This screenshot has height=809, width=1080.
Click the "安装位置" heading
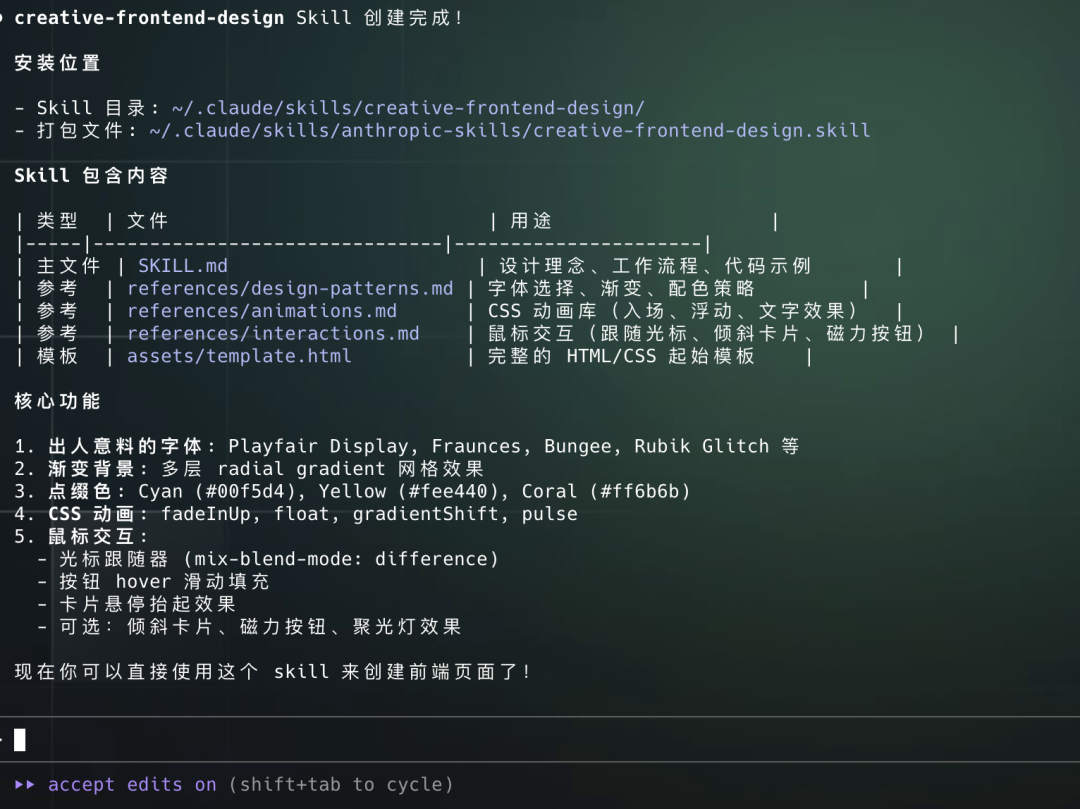[x=57, y=63]
